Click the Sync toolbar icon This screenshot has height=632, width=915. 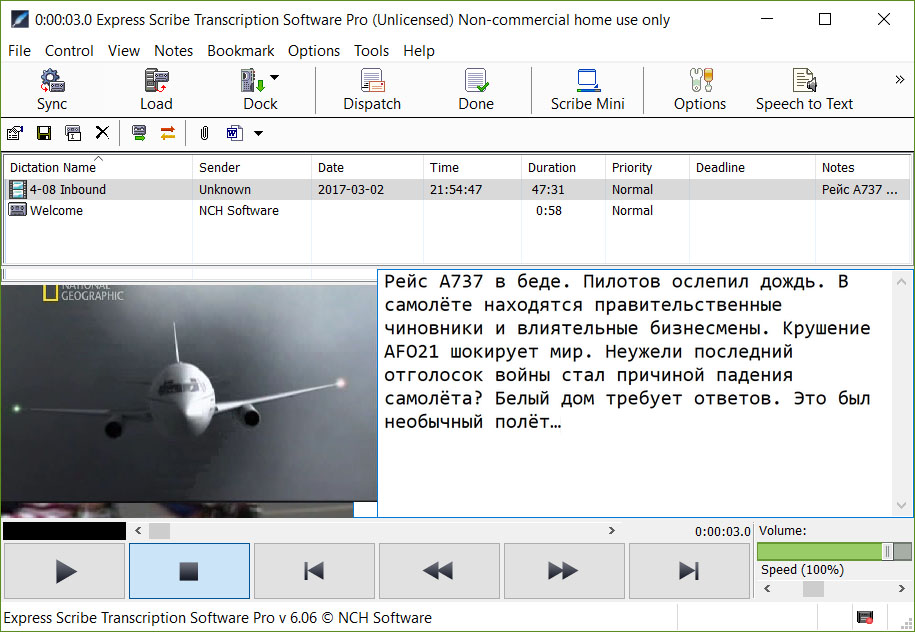(52, 89)
